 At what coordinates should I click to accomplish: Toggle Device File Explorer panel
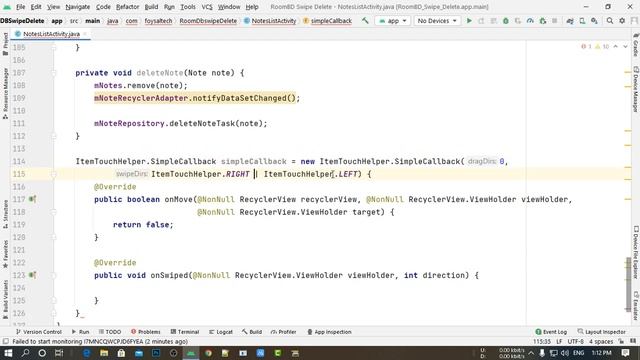636,253
